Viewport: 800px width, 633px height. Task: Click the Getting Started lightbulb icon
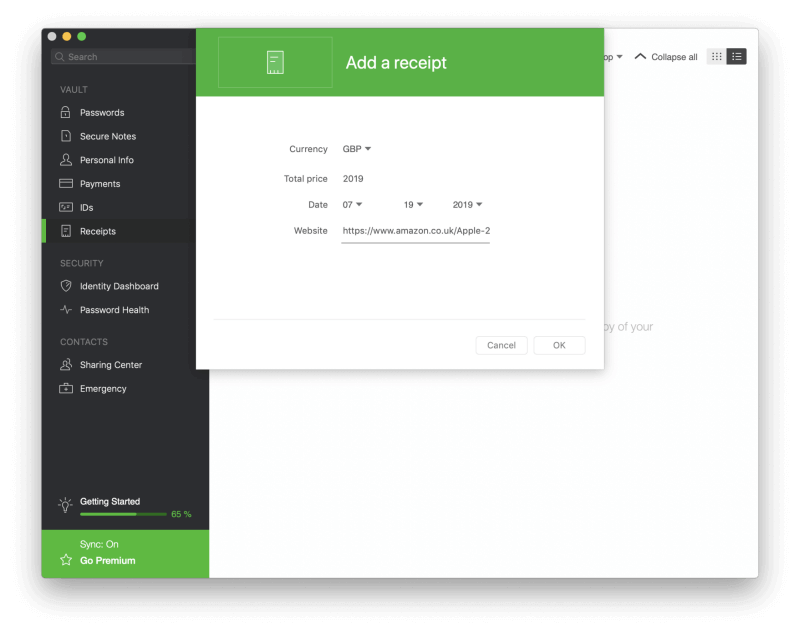coord(65,505)
